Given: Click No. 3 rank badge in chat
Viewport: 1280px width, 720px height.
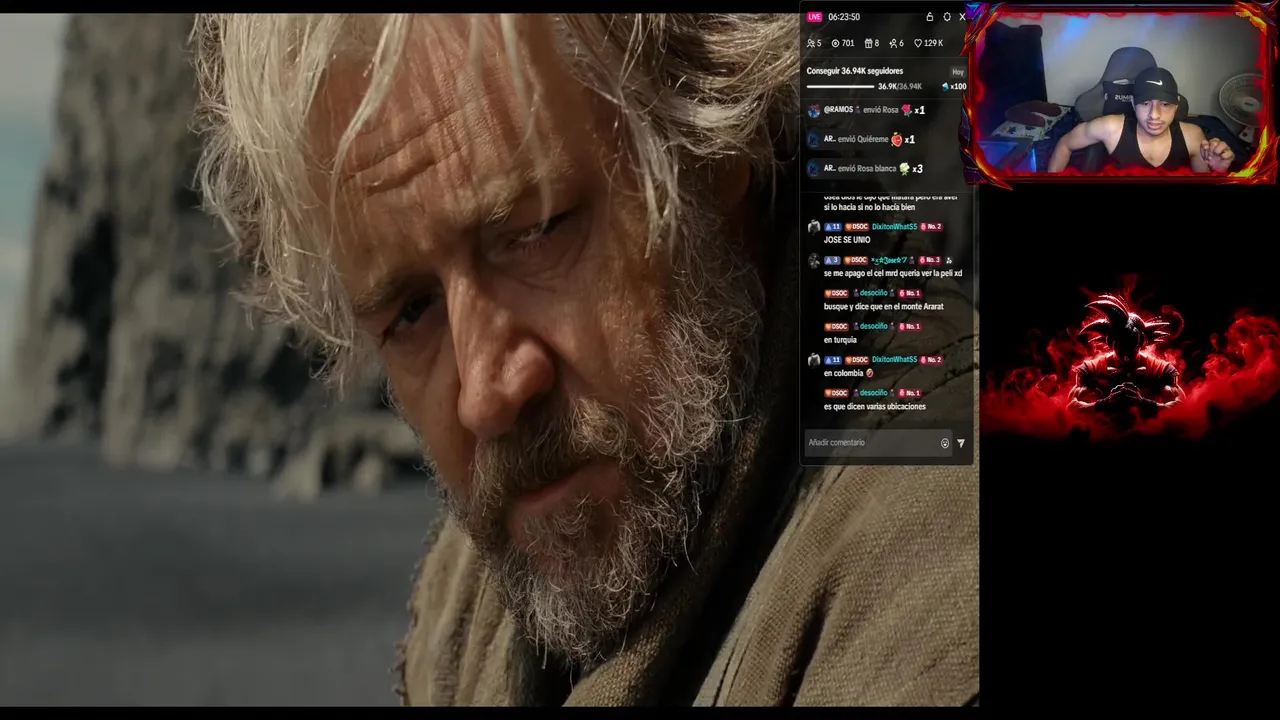Looking at the screenshot, I should tap(930, 260).
